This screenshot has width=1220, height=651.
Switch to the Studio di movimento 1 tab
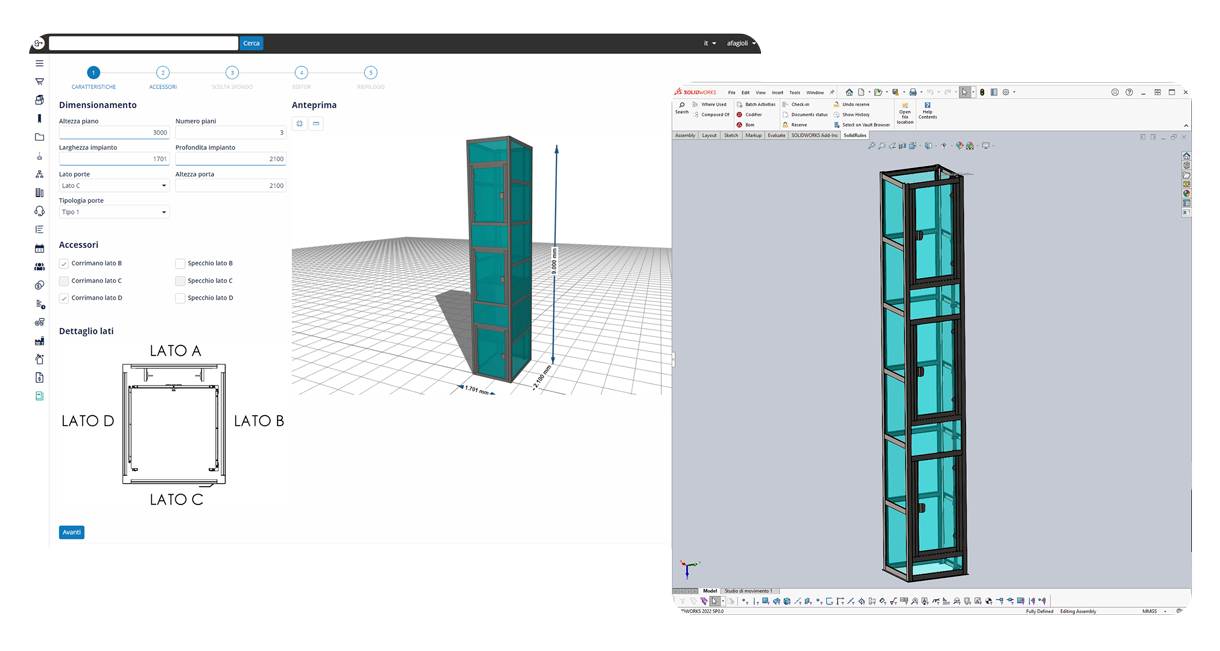pos(748,591)
